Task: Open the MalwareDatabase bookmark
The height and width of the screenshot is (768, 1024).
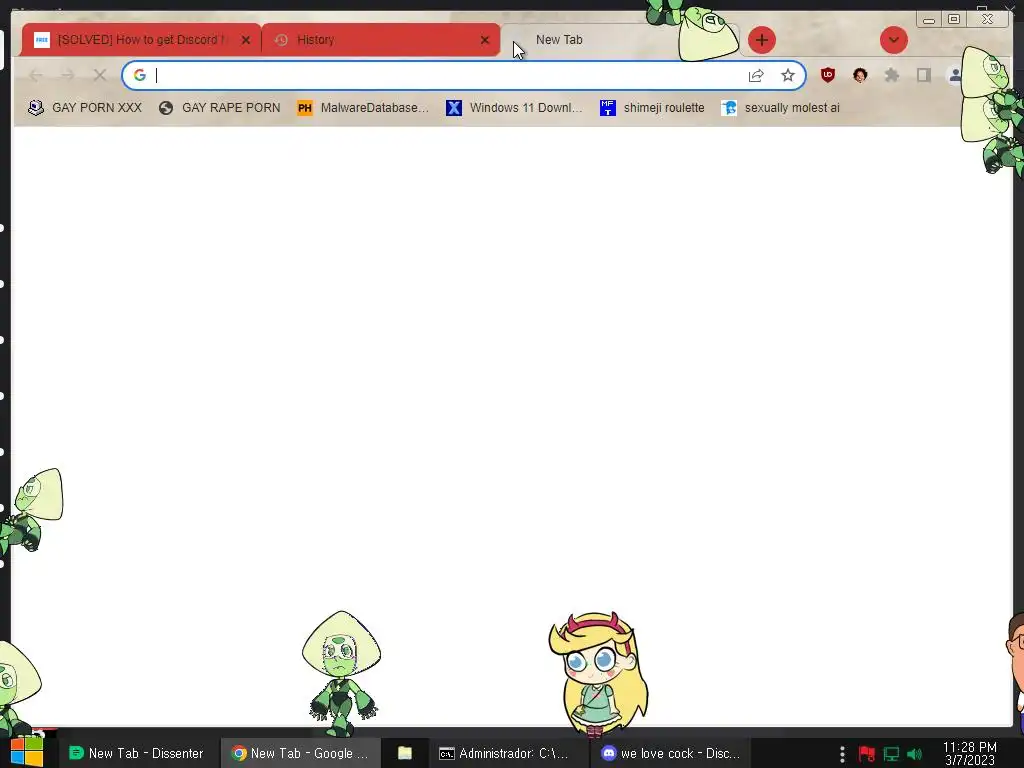Action: click(363, 108)
